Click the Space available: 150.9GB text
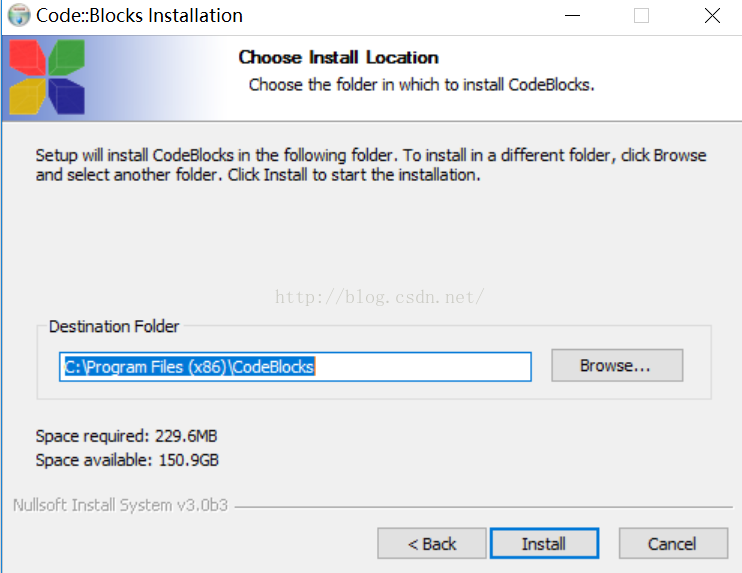 pyautogui.click(x=127, y=460)
